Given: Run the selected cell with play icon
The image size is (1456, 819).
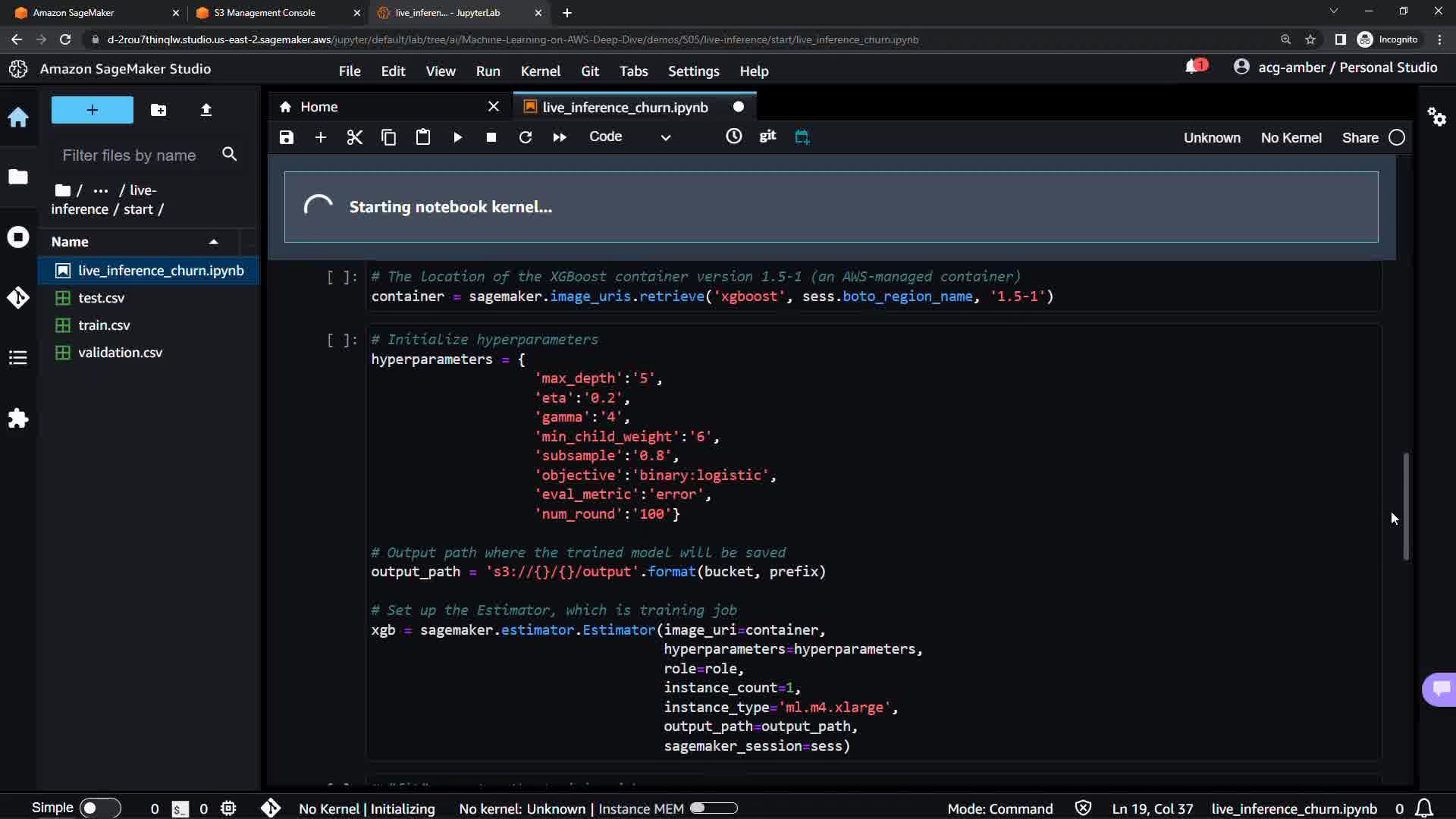Looking at the screenshot, I should click(457, 137).
